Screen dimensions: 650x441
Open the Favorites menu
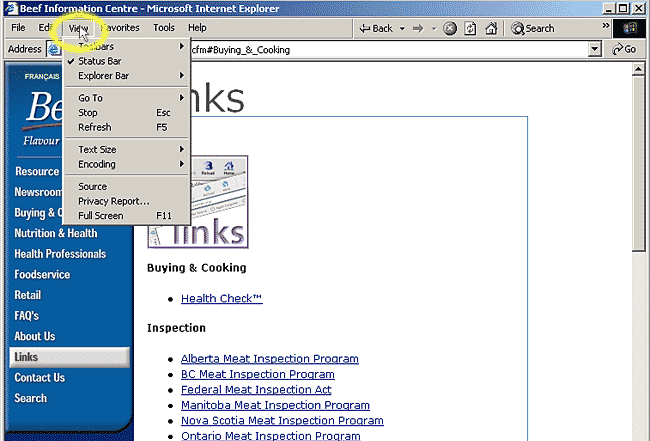coord(121,28)
